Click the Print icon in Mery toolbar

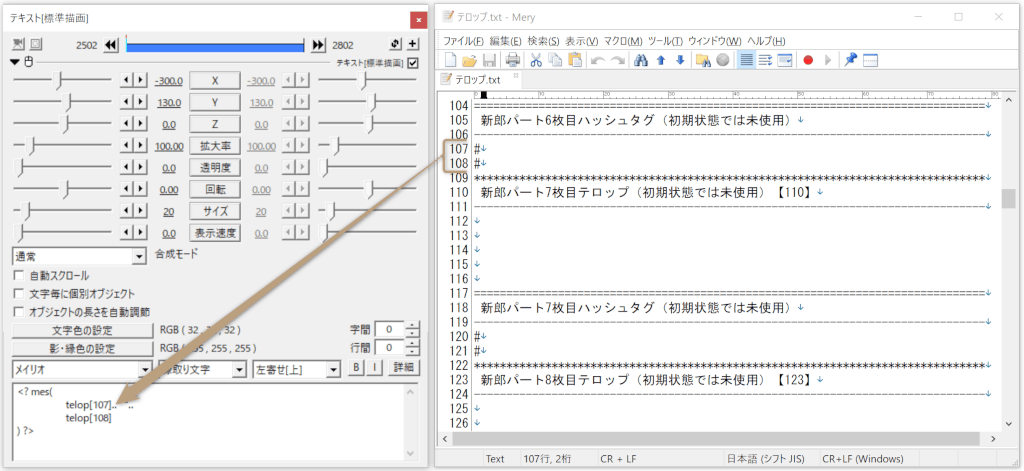click(x=513, y=60)
